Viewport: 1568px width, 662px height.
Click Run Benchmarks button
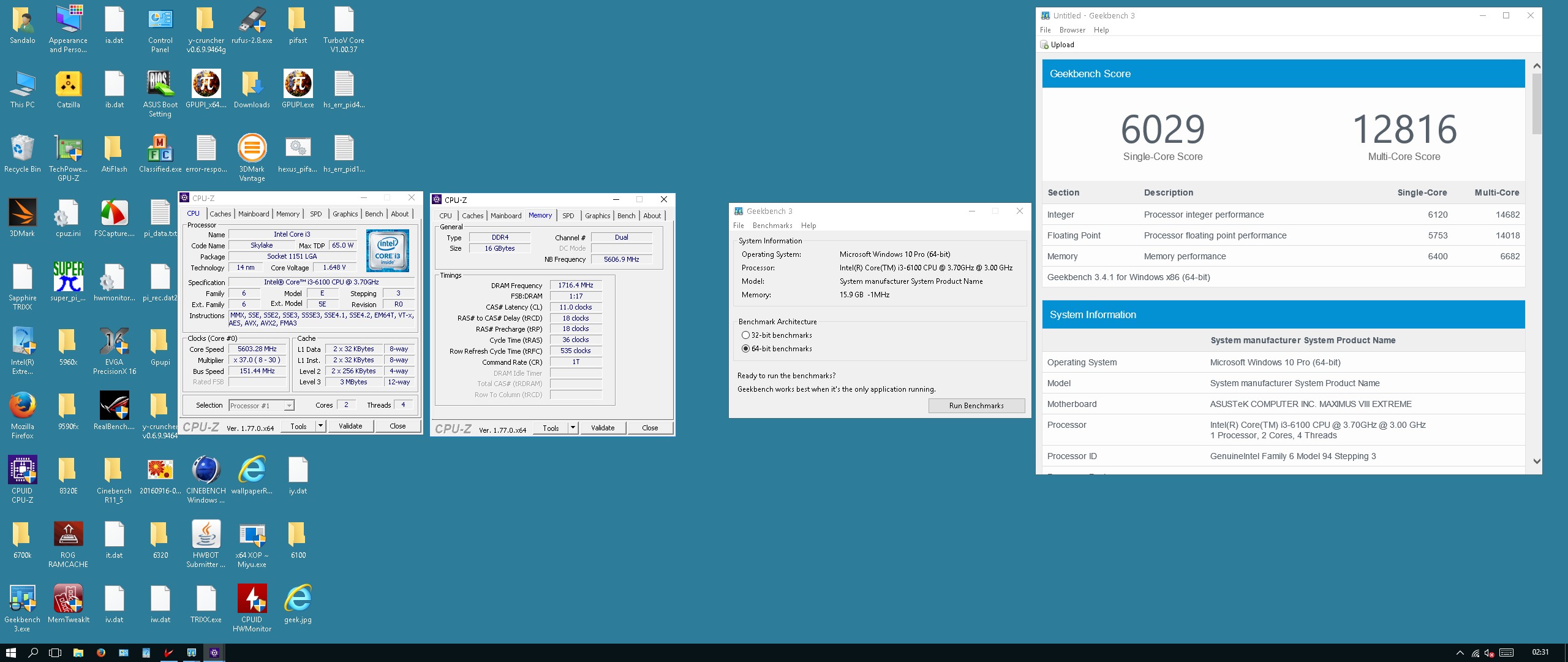tap(976, 406)
